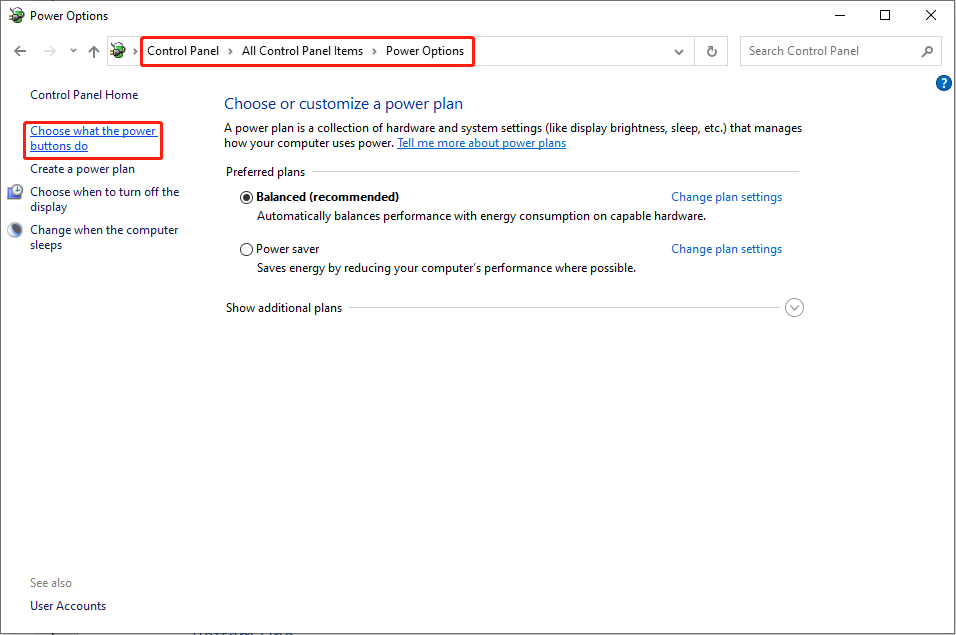Screen dimensions: 956x635
Task: Click the sleep moon icon
Action: (x=15, y=230)
